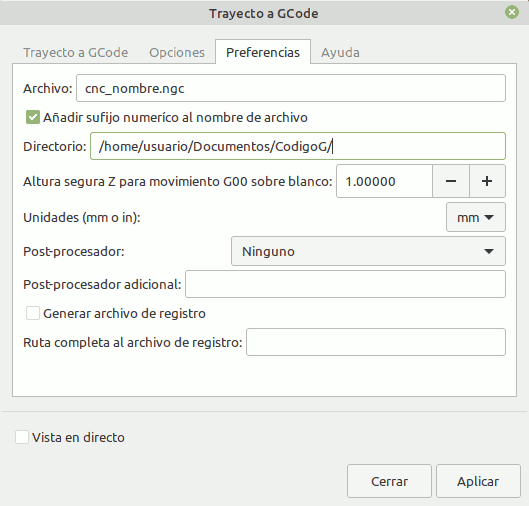Uncheck Añadir sufijo numérico al nombre de archivo
This screenshot has width=529, height=506.
33,117
